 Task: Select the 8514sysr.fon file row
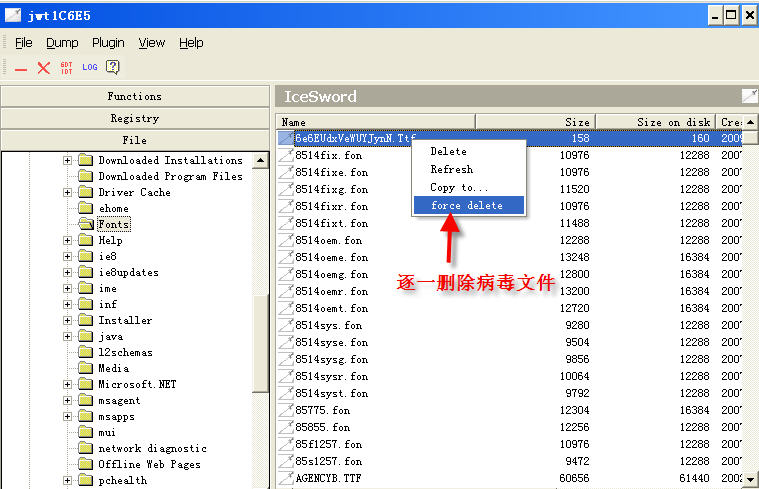coord(510,376)
